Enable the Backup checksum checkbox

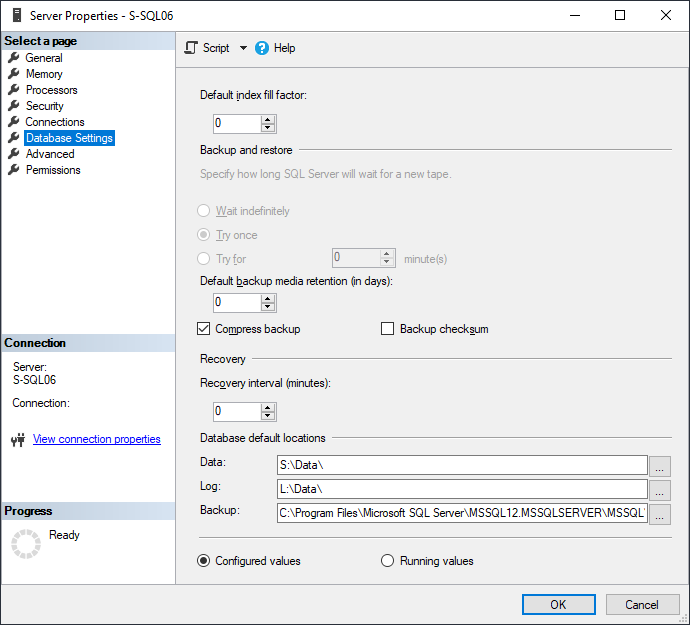[387, 329]
